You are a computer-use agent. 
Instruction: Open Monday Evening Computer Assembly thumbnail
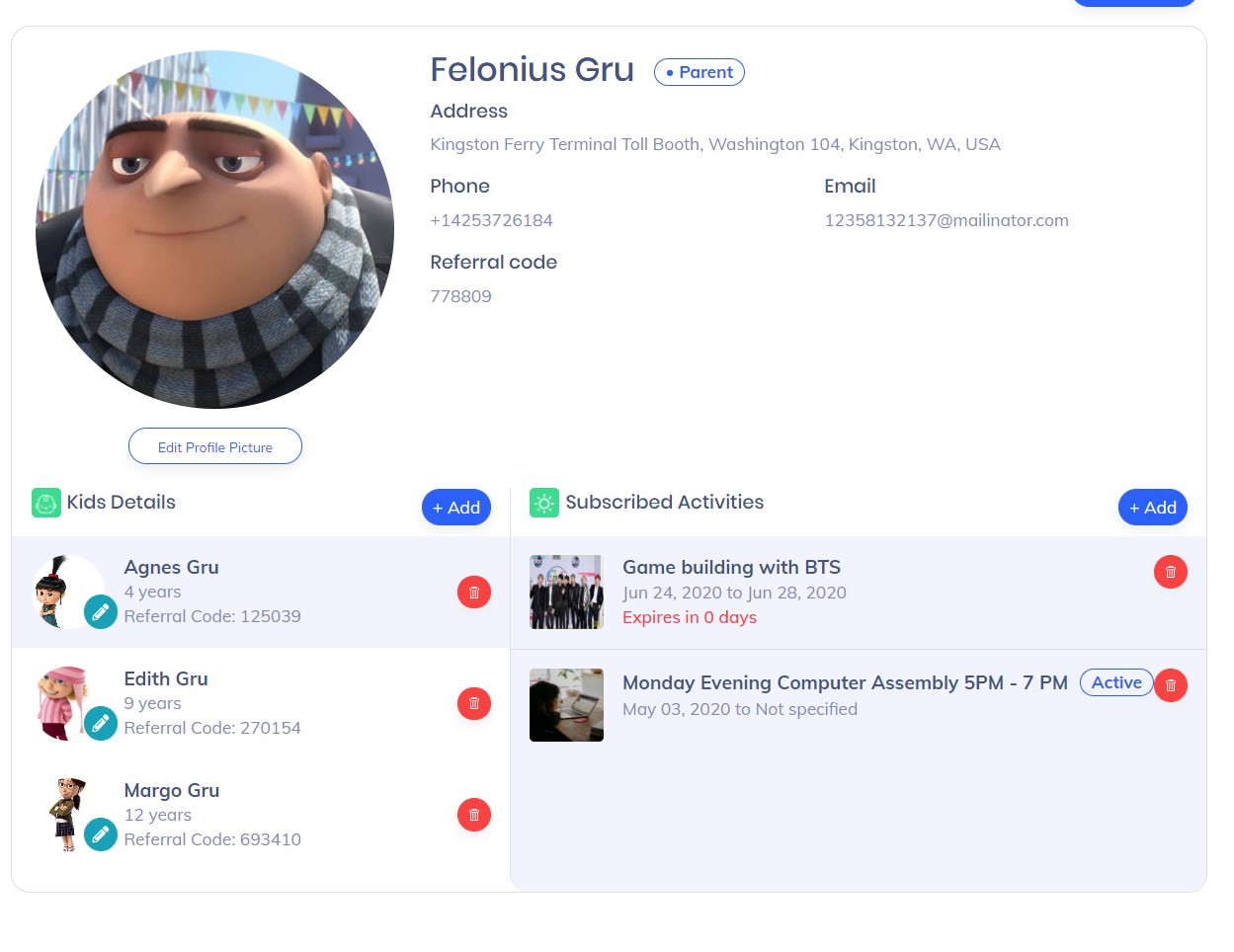pos(566,705)
